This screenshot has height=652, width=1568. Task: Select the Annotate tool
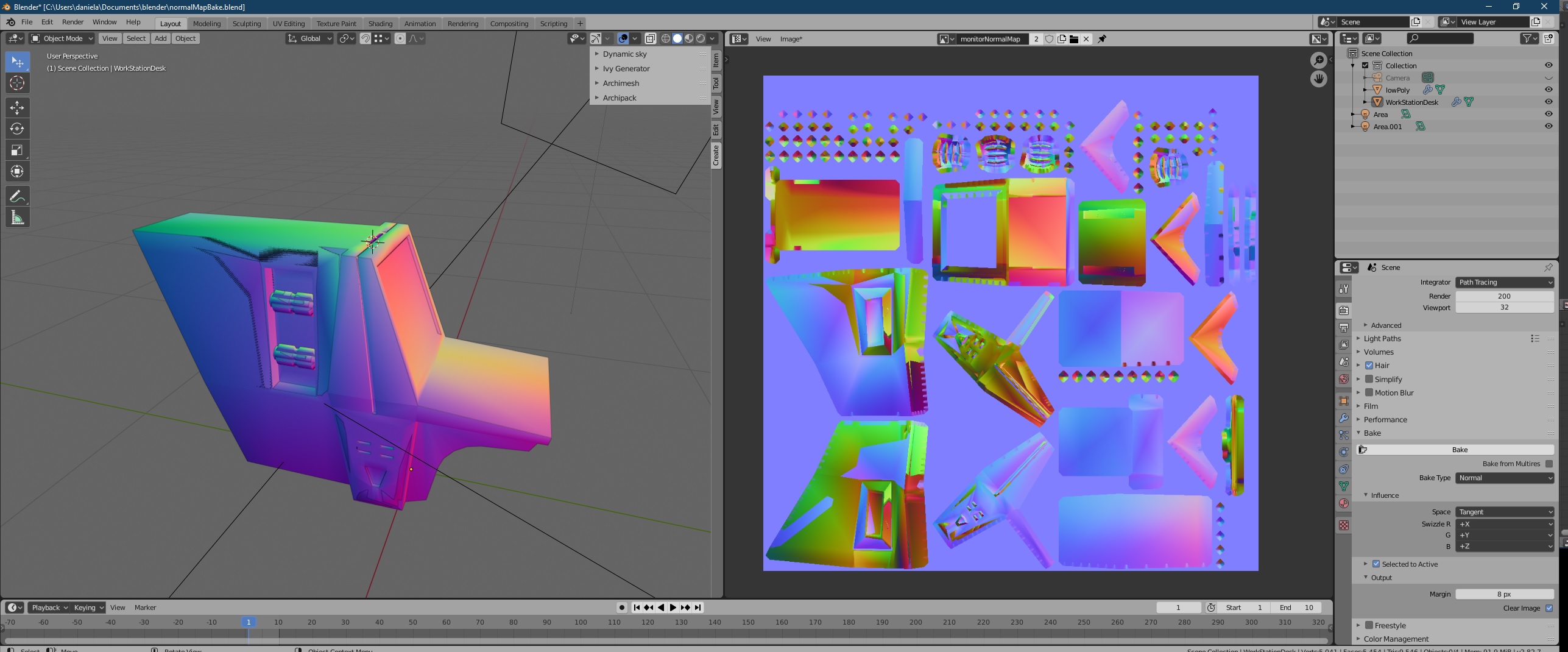pyautogui.click(x=17, y=196)
